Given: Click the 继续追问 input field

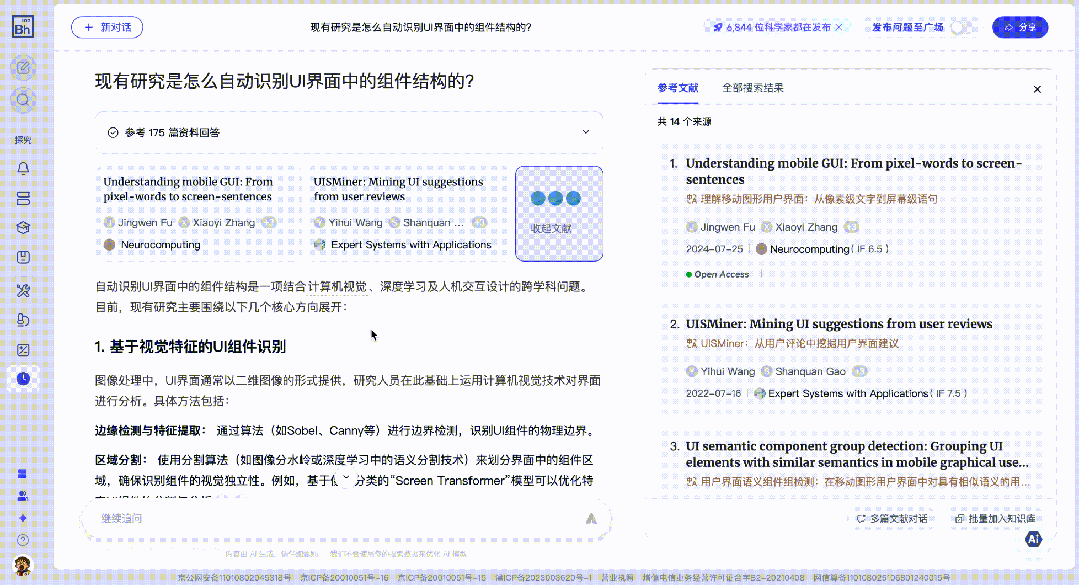Looking at the screenshot, I should click(330, 518).
